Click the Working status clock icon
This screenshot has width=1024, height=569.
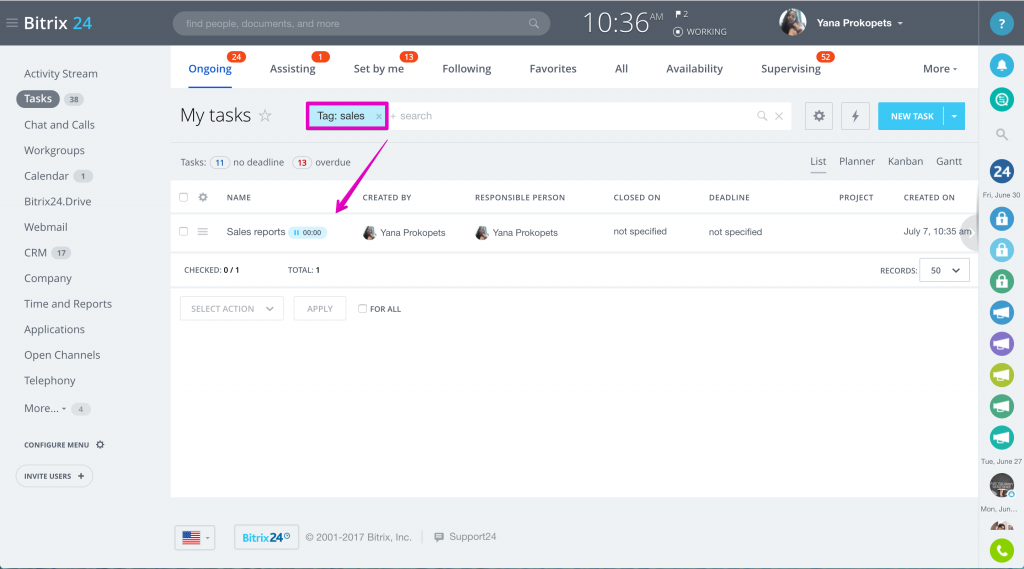(678, 31)
